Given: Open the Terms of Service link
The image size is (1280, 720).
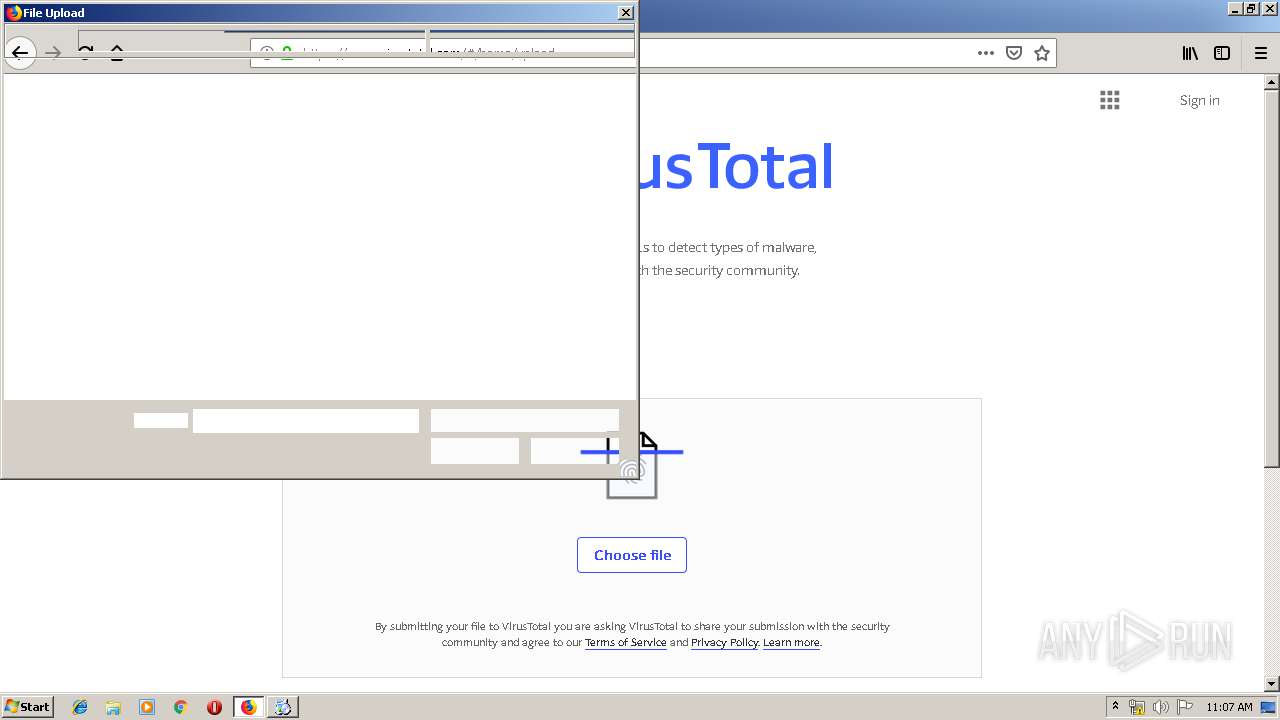Looking at the screenshot, I should [625, 643].
